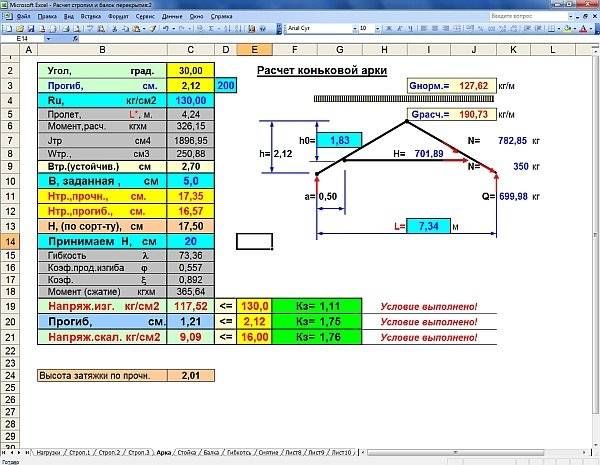Click the Increase Indent icon
600x465 pixels.
(539, 29)
